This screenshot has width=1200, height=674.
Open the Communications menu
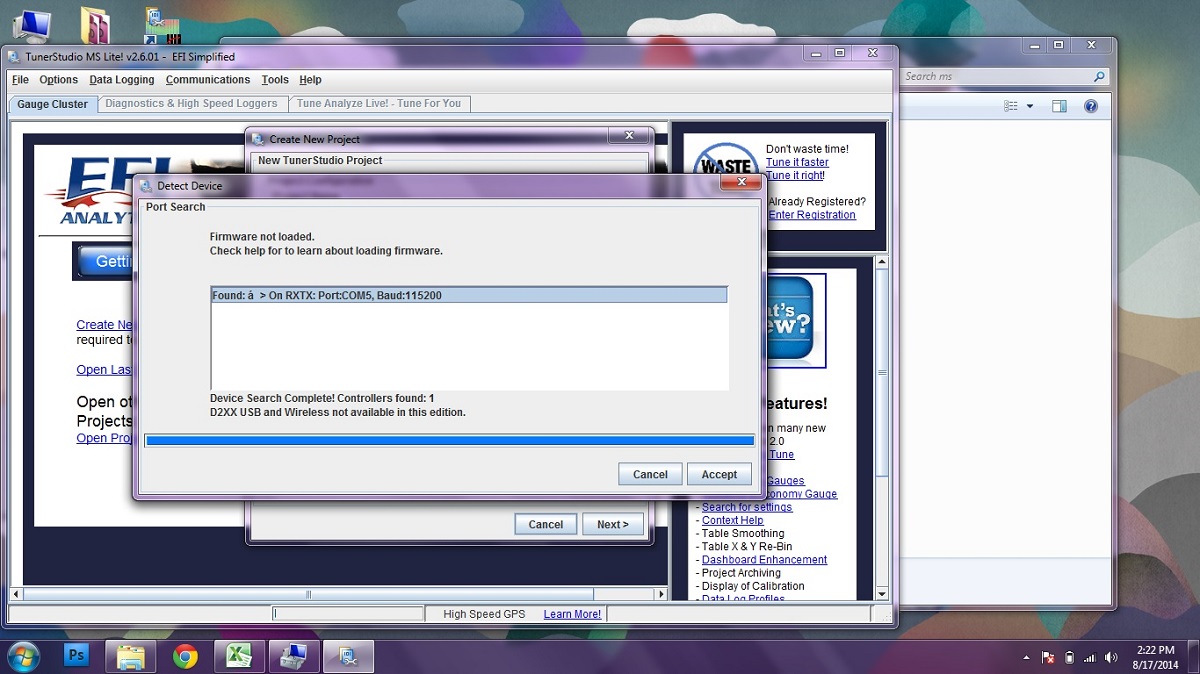click(x=208, y=80)
